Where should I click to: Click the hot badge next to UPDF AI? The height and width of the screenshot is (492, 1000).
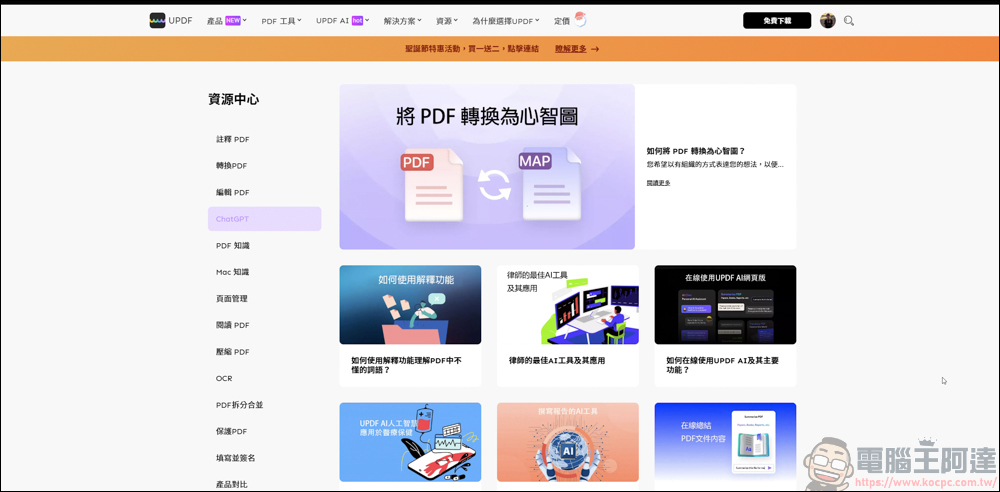point(357,20)
